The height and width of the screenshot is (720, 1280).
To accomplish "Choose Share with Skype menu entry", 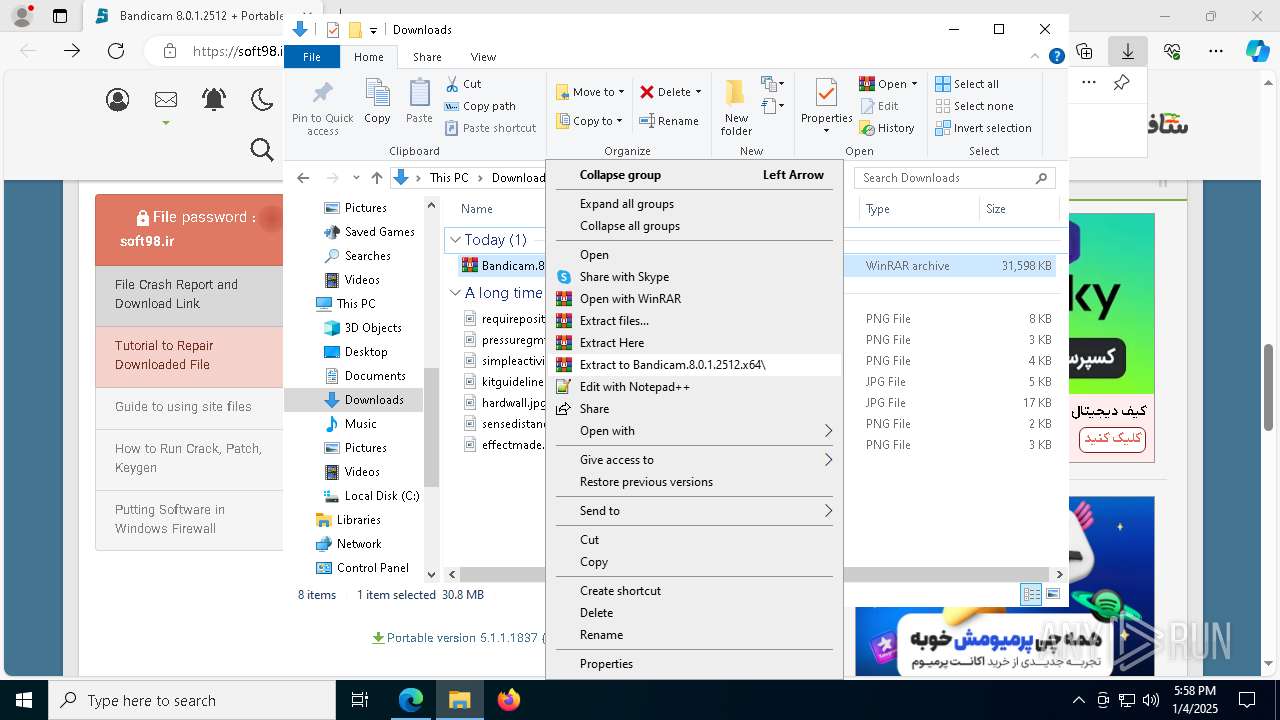I will pyautogui.click(x=694, y=277).
